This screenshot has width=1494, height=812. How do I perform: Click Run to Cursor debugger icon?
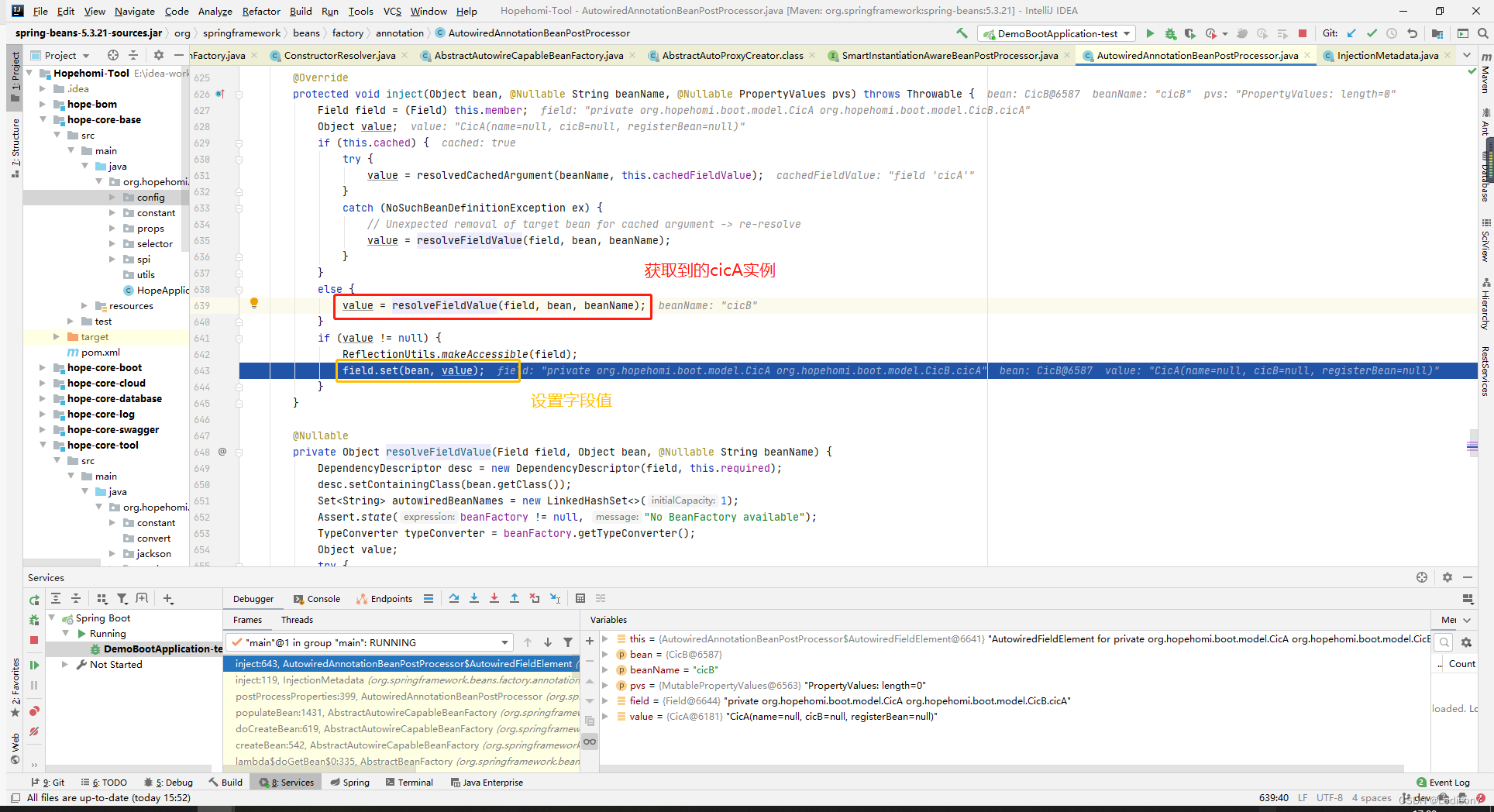(555, 598)
